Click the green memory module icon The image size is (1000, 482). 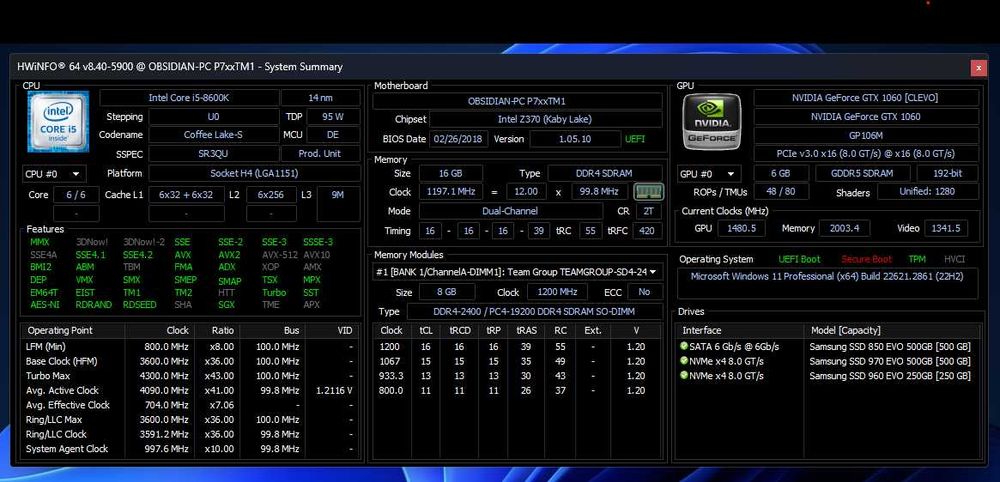pyautogui.click(x=649, y=191)
